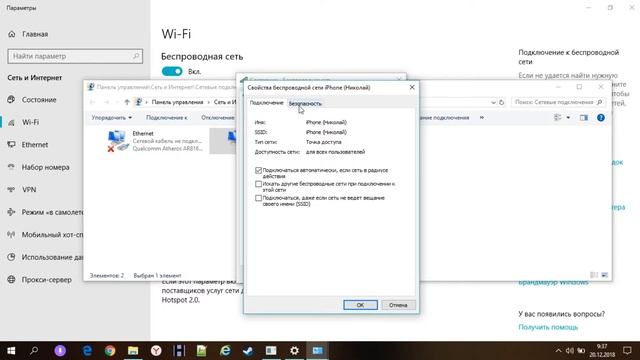640x360 pixels.
Task: Open Action Center notification icon
Action: pos(627,351)
